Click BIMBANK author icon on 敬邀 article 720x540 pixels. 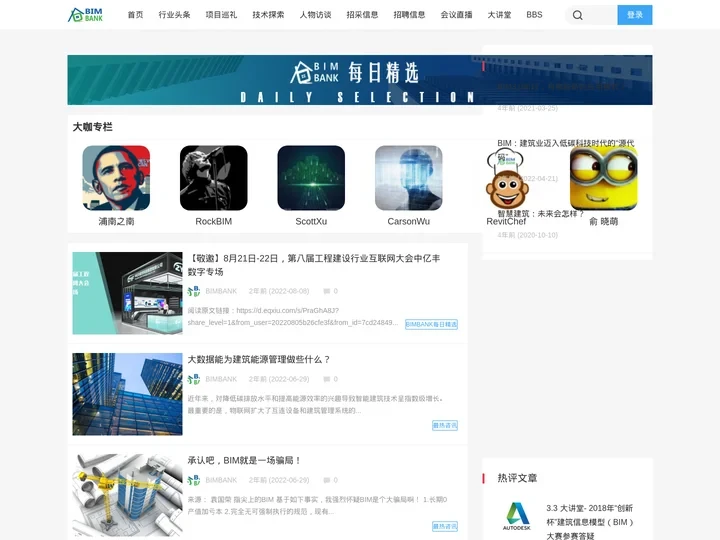tap(194, 291)
